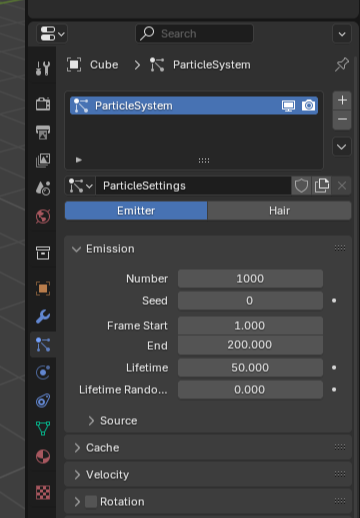Animate the Lifetime property dot
This screenshot has height=518, width=360.
[x=334, y=368]
